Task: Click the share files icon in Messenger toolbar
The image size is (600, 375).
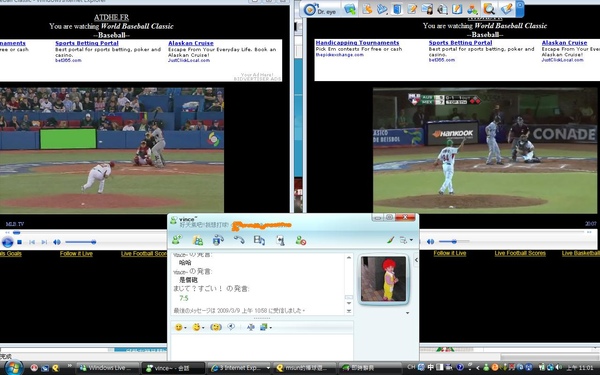Action: (197, 240)
